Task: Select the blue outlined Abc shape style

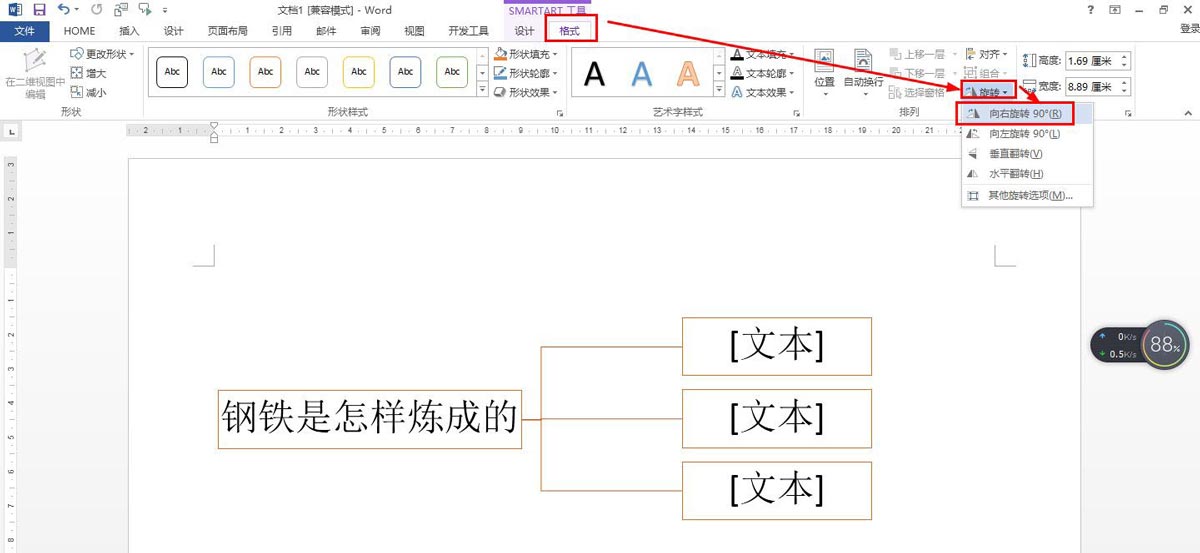Action: tap(219, 72)
